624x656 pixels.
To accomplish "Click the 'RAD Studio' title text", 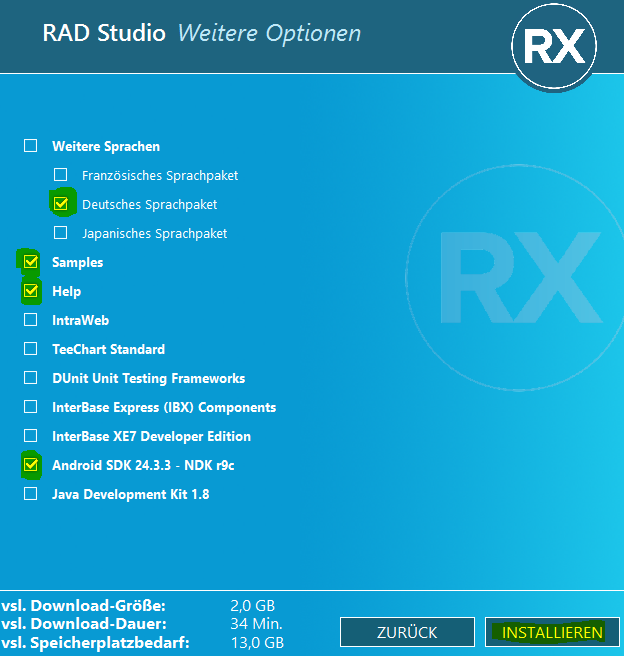I will click(104, 33).
